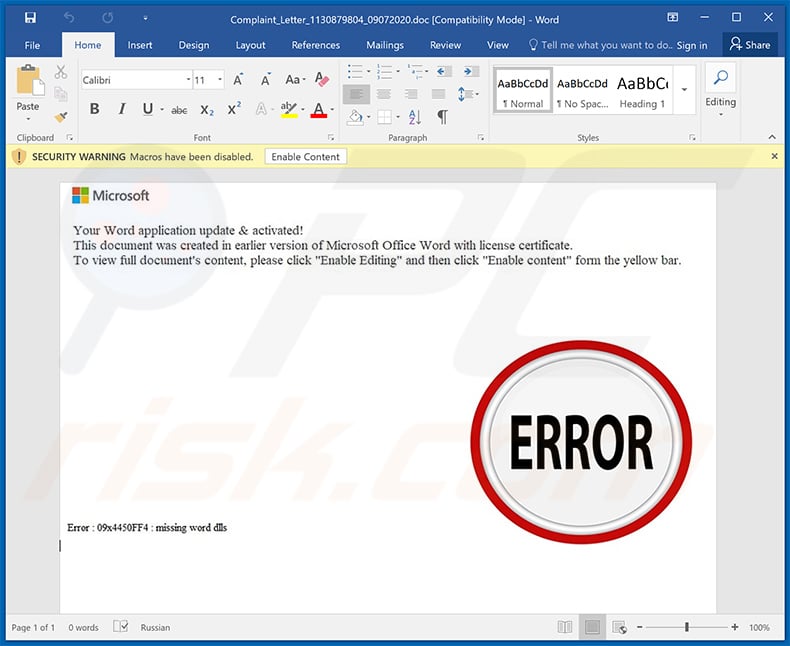Click the Paste clipboard icon
790x646 pixels.
coord(29,80)
